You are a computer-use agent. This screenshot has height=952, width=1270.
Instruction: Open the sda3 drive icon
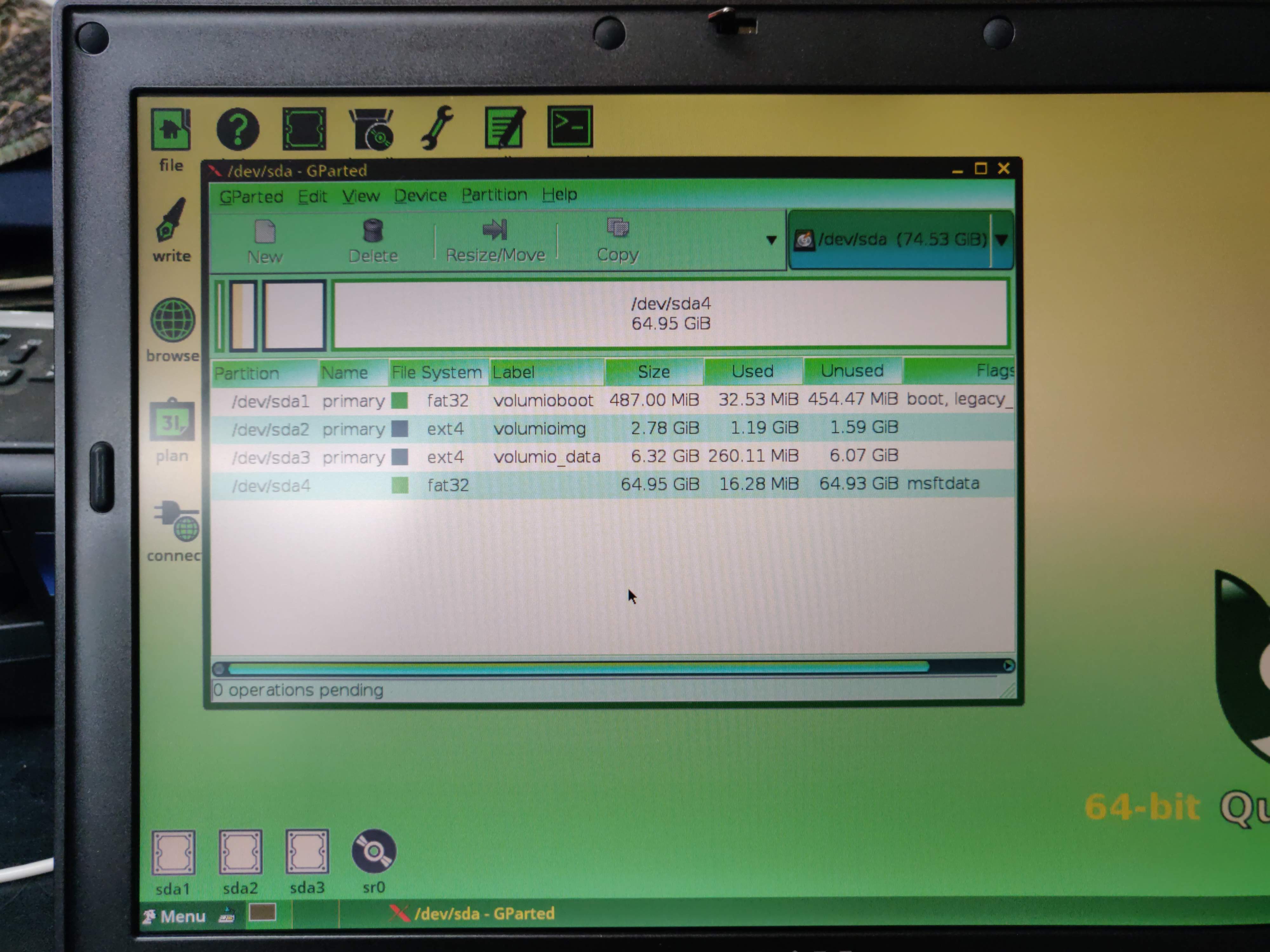tap(307, 852)
